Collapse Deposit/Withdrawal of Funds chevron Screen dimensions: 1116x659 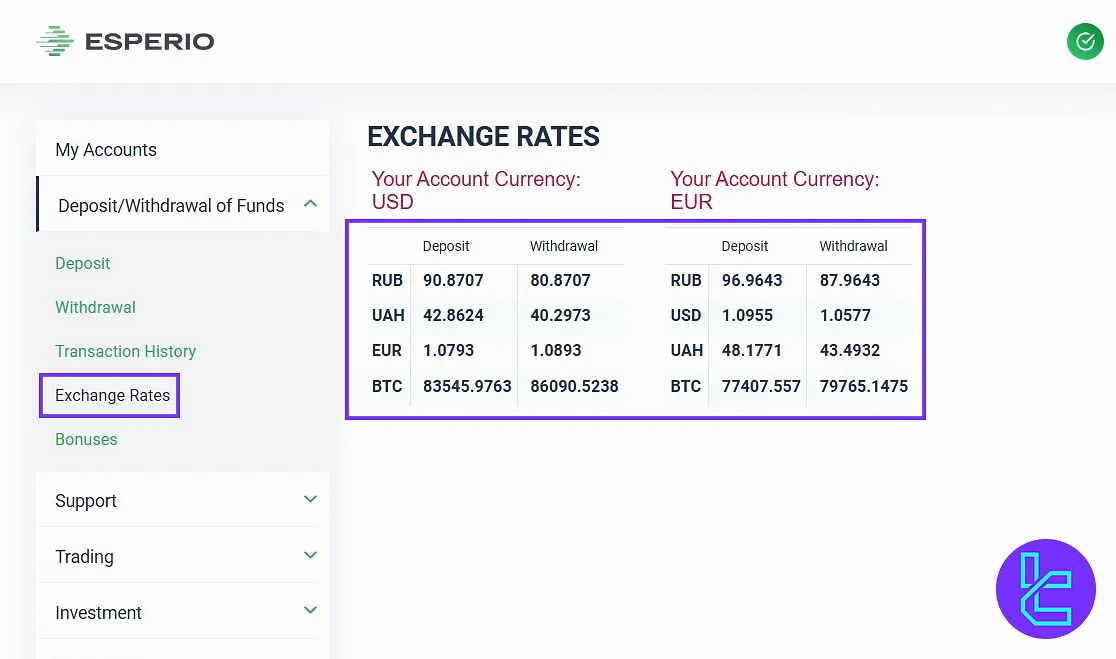click(310, 204)
